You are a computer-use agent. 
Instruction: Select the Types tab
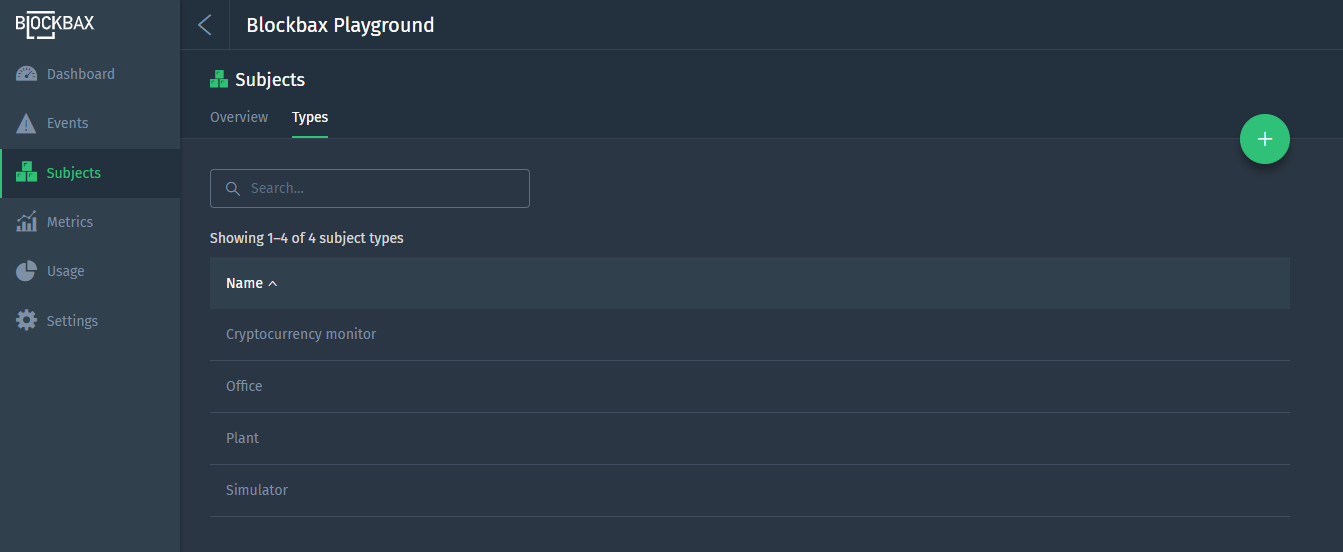310,117
